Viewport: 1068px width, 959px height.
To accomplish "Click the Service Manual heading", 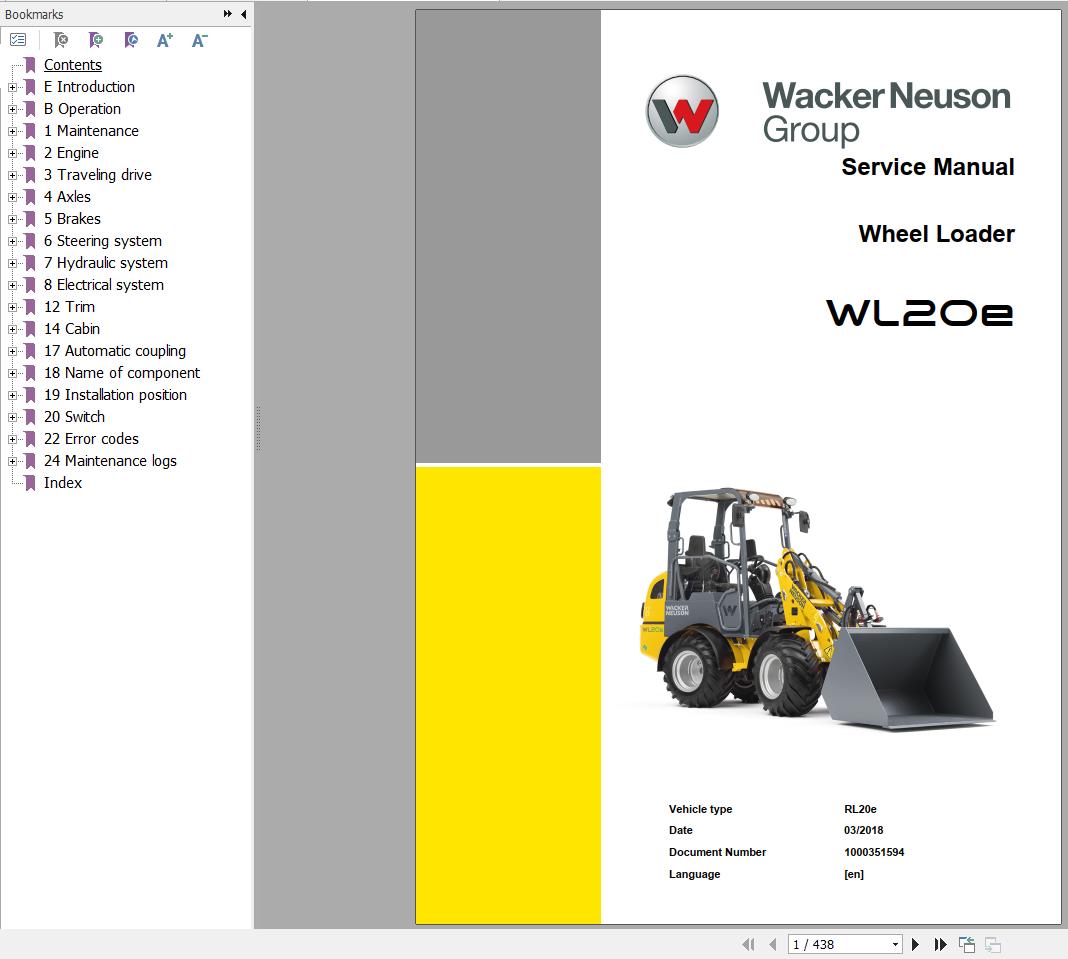I will (928, 167).
